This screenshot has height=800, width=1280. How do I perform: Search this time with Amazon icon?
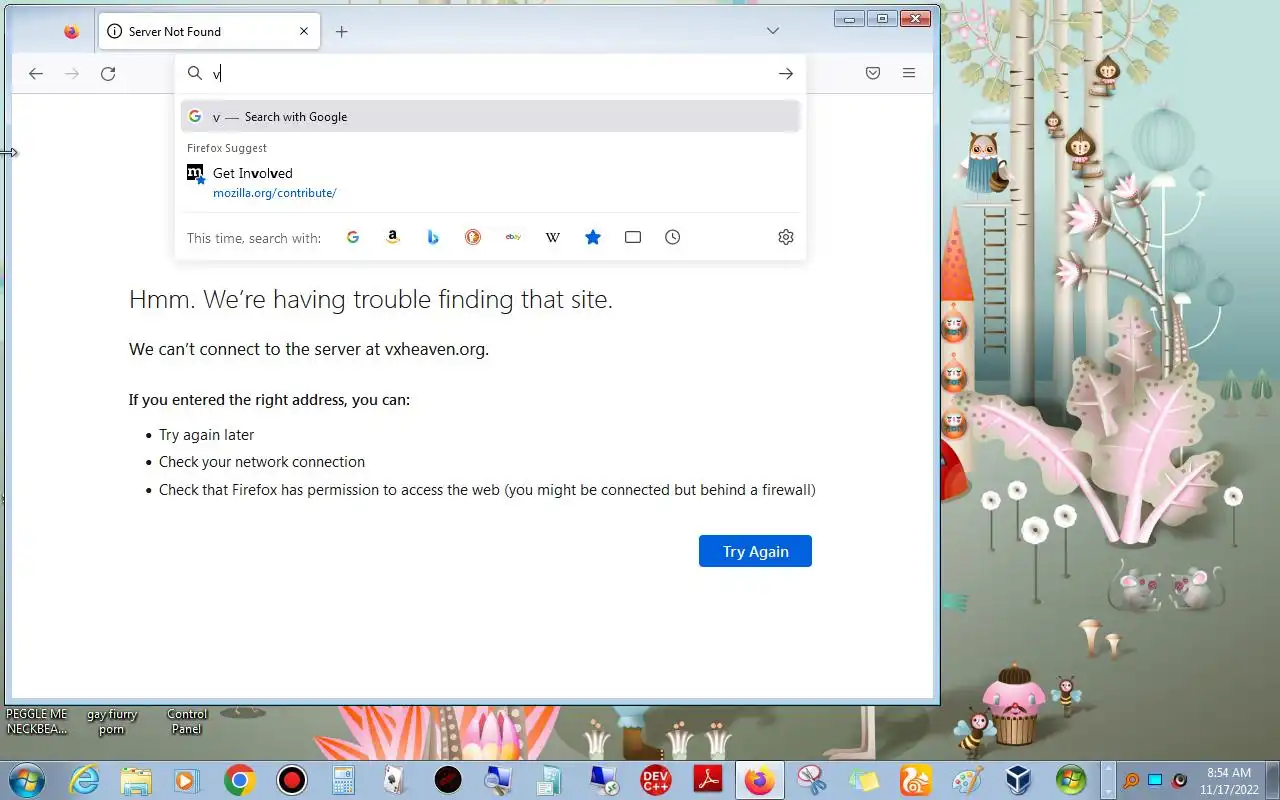click(393, 237)
